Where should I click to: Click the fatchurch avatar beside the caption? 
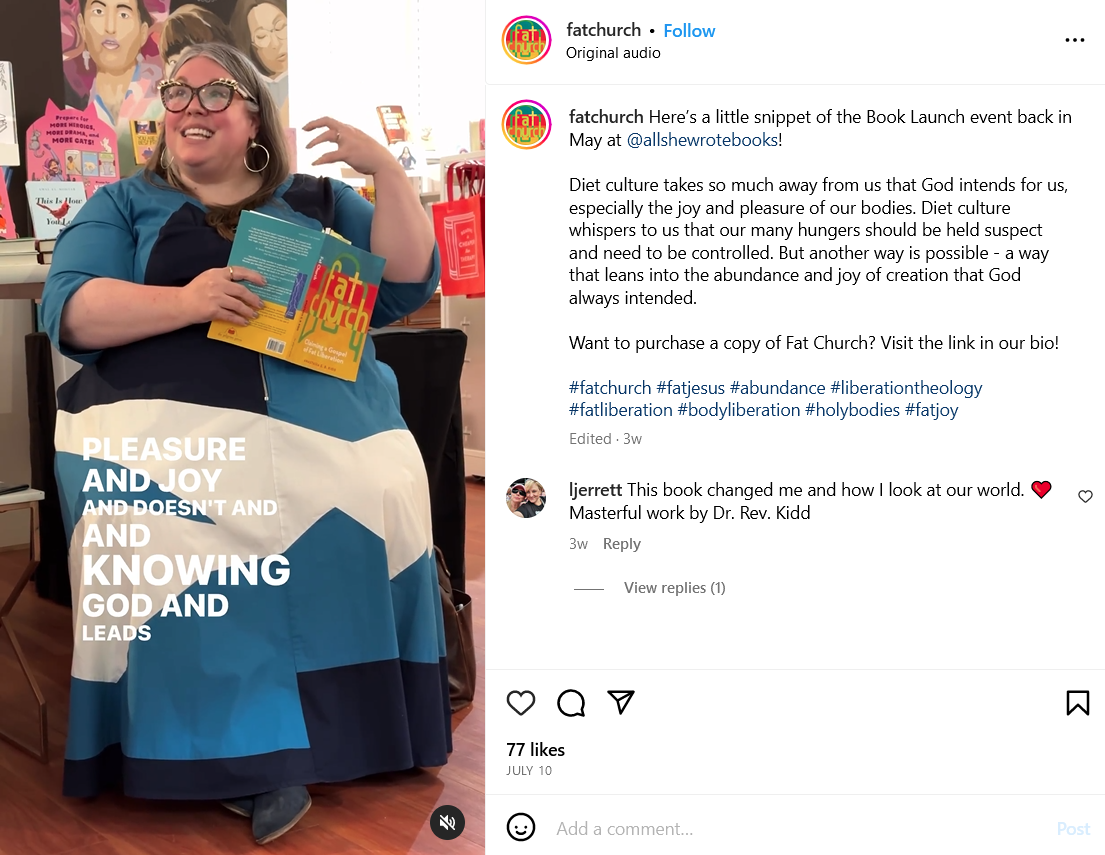(526, 125)
